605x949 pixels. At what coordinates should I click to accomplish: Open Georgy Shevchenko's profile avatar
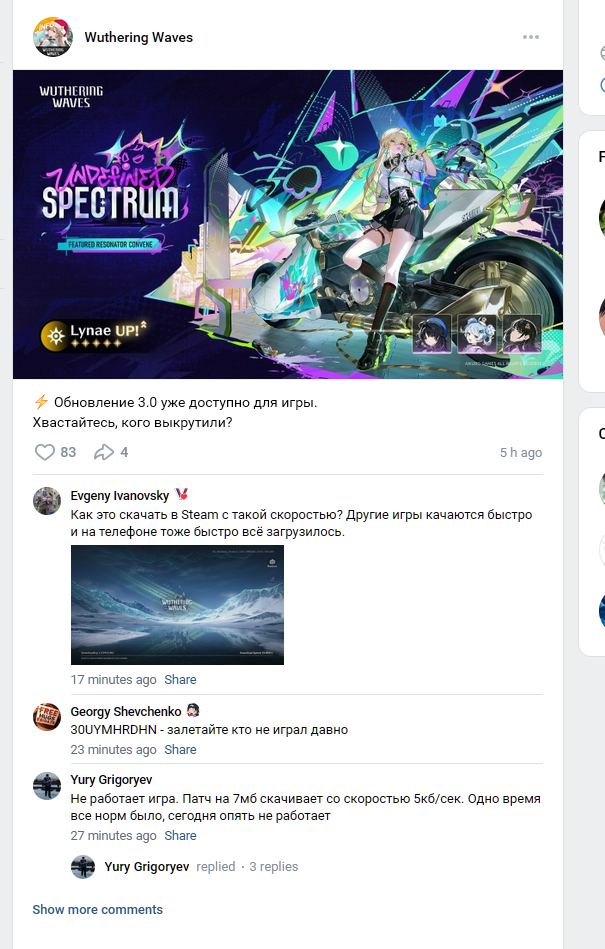tap(47, 717)
